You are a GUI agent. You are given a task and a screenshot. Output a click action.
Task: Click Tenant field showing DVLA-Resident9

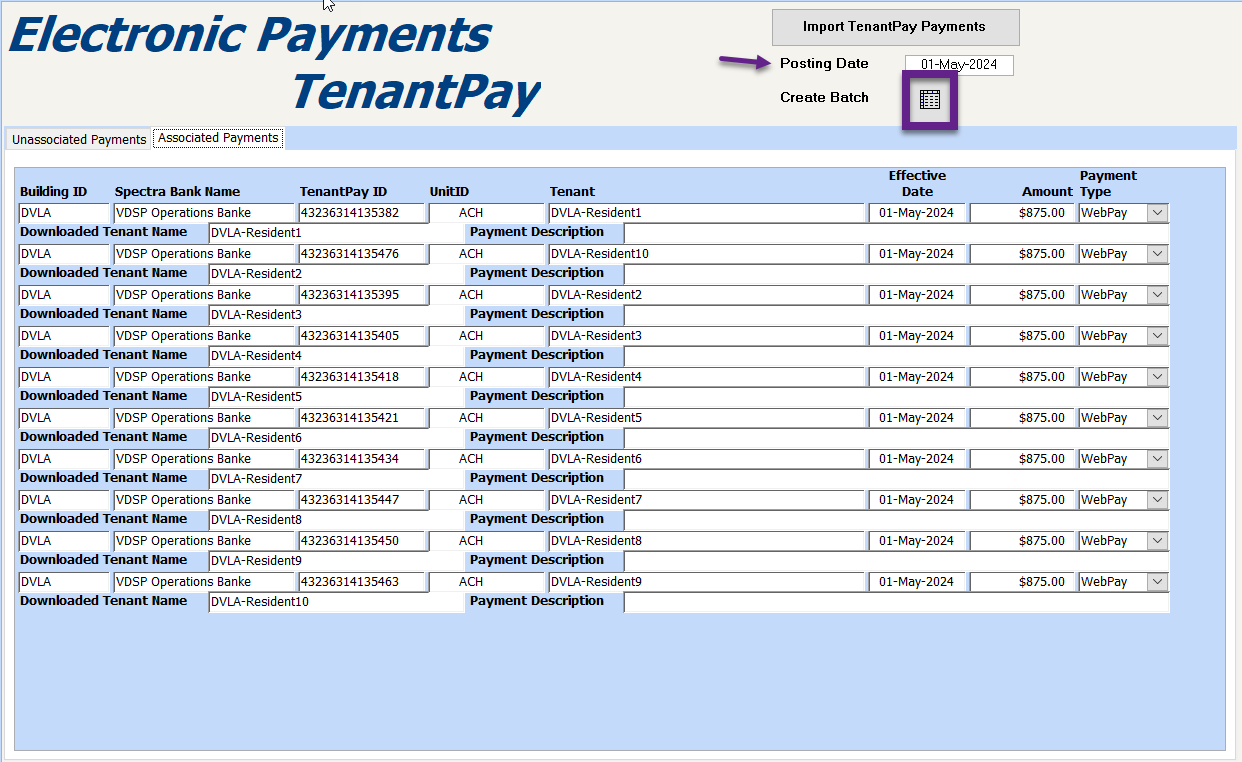pyautogui.click(x=706, y=582)
